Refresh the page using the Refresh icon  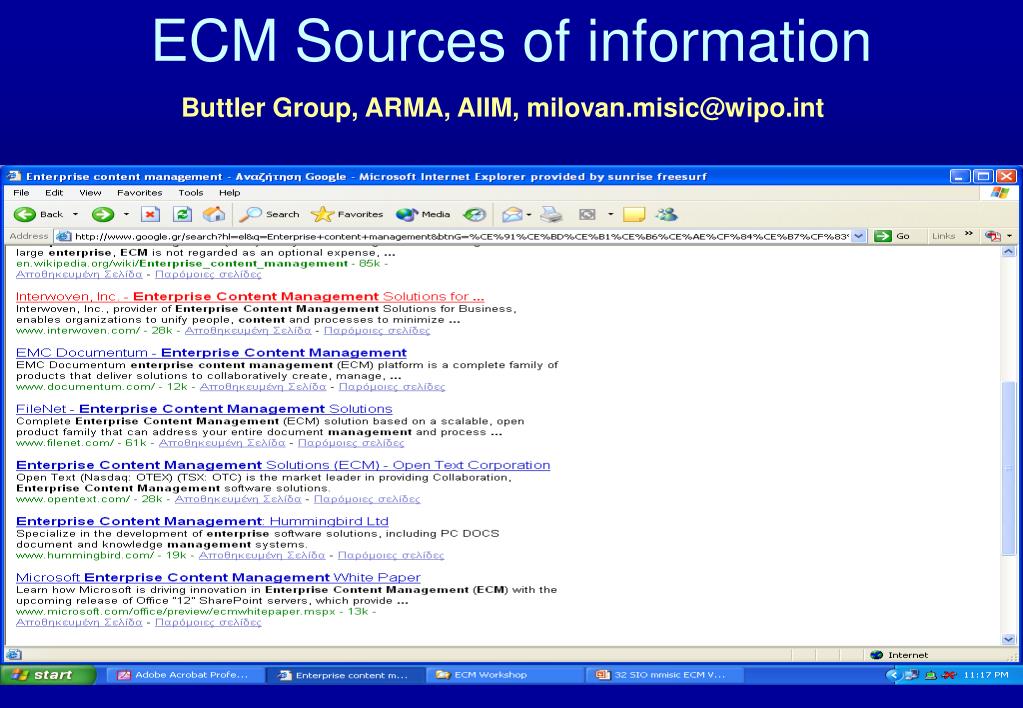(182, 214)
